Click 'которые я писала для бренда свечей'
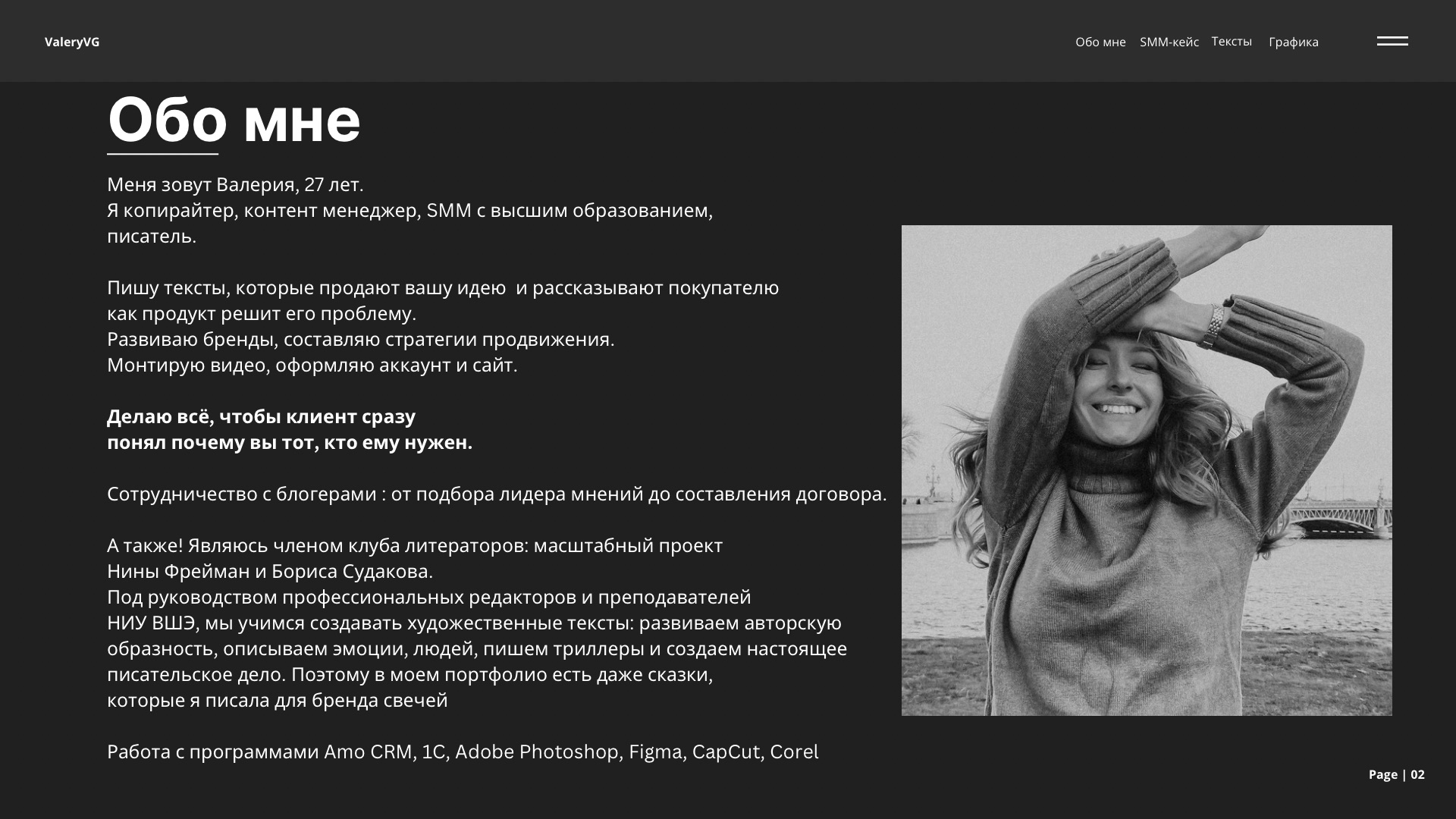This screenshot has height=819, width=1456. (x=277, y=700)
